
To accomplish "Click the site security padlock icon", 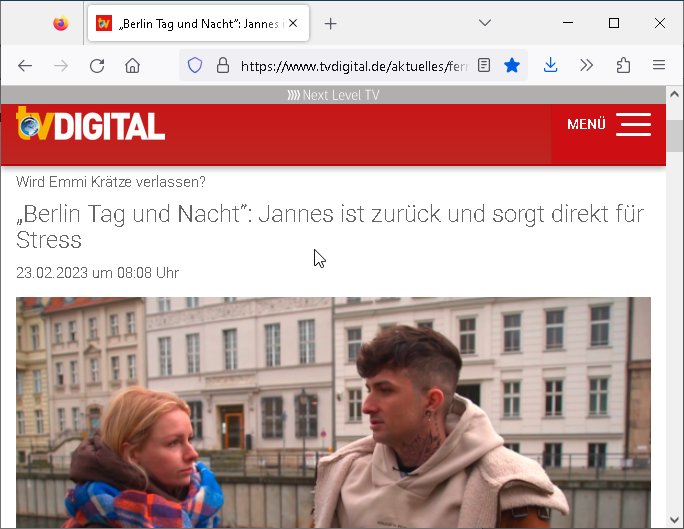I will coord(222,66).
